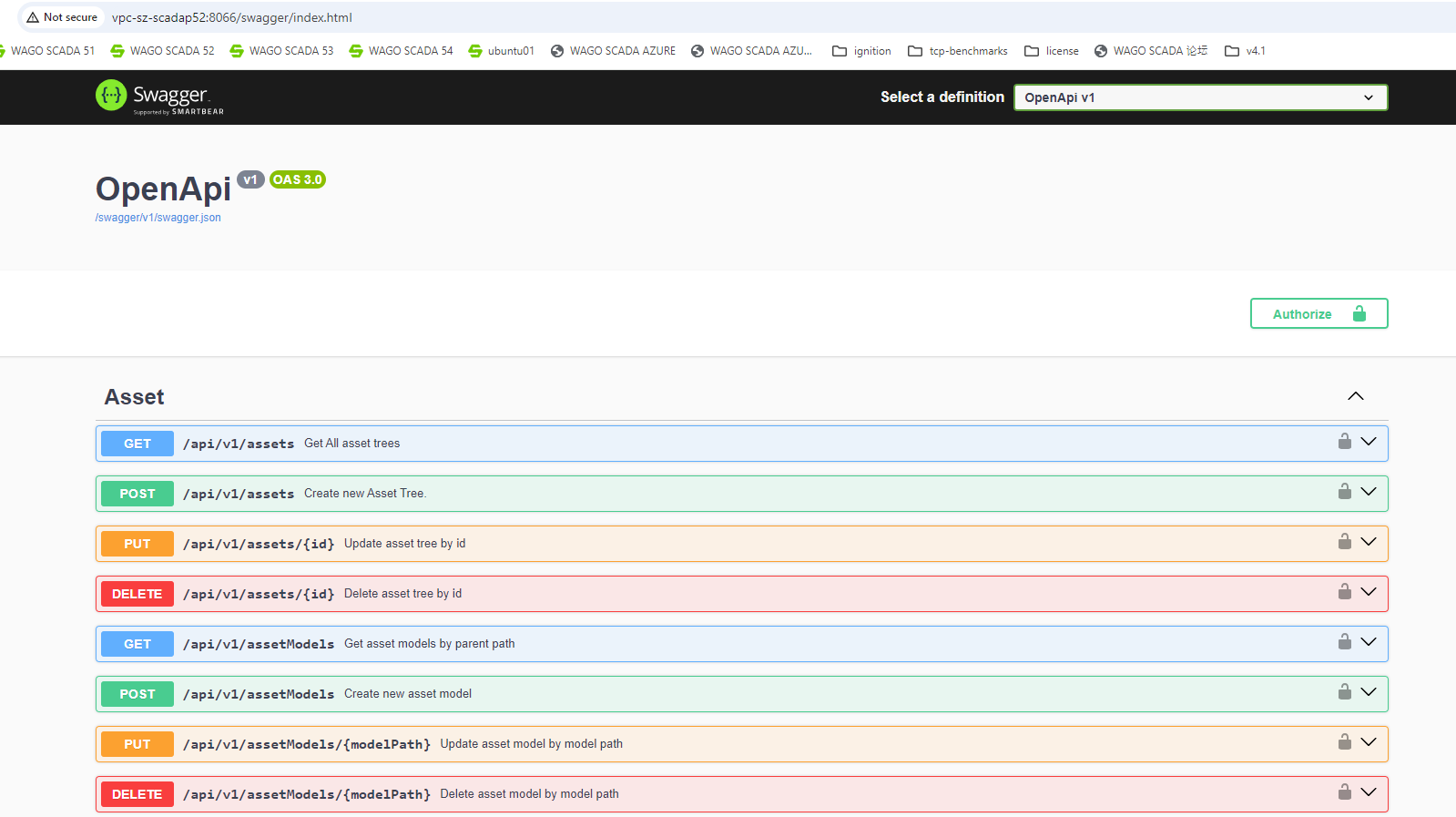The height and width of the screenshot is (817, 1456).
Task: Expand the POST Create new Asset Tree operation
Action: point(364,494)
